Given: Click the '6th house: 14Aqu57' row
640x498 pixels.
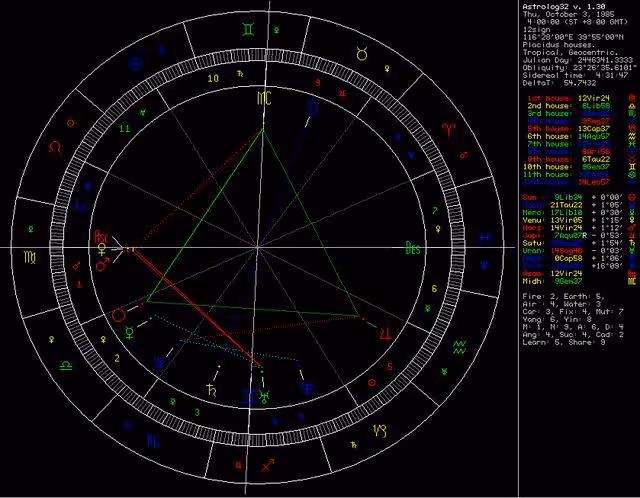Looking at the screenshot, I should pos(569,136).
